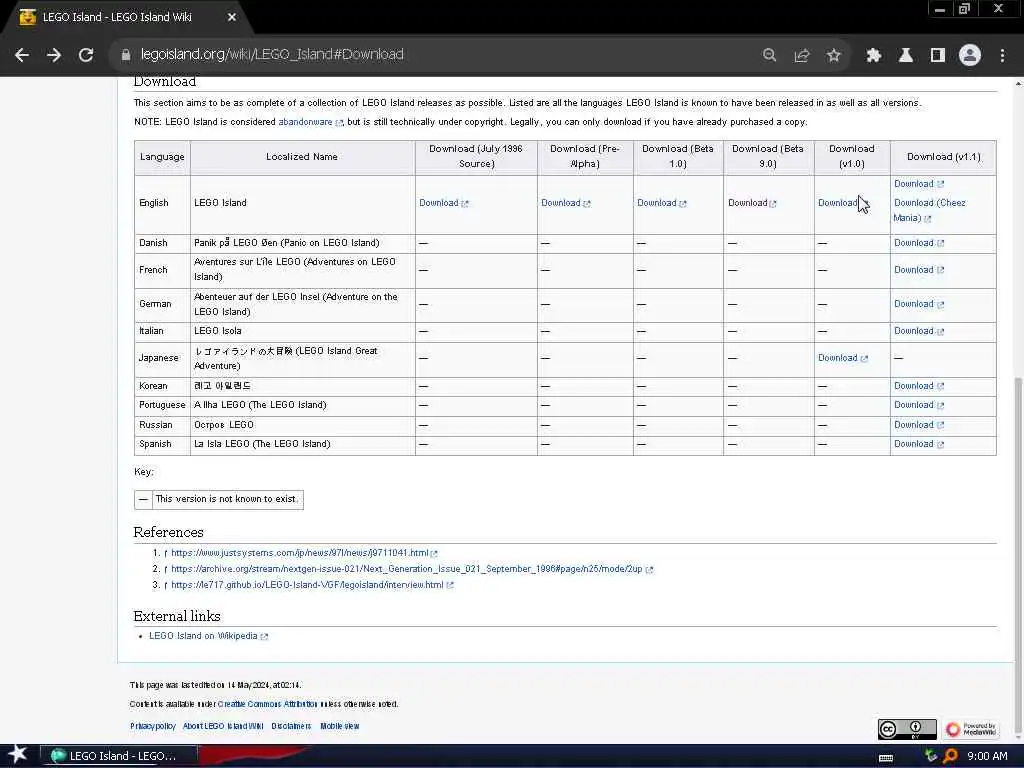Open the taskbar start star icon

(18, 755)
